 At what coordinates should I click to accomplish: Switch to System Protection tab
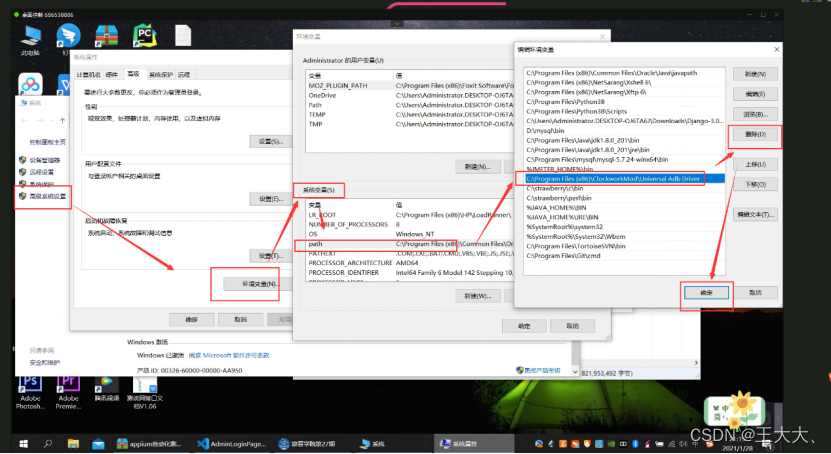tap(161, 75)
